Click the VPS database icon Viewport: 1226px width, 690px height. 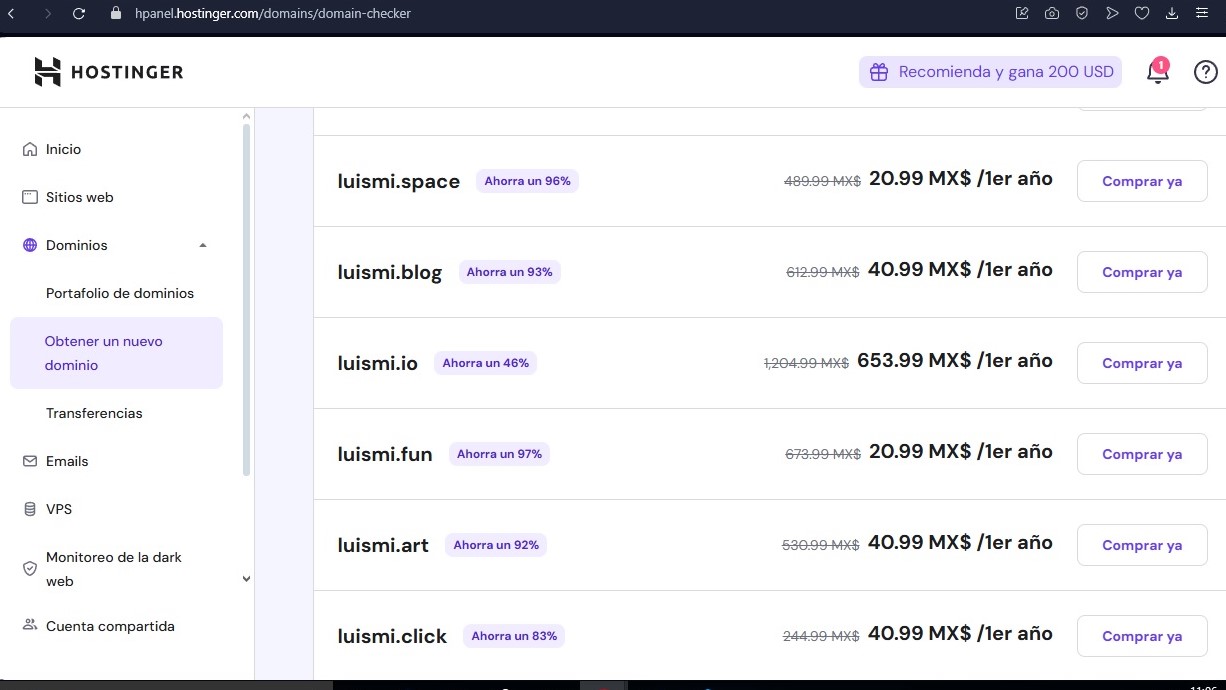coord(30,509)
